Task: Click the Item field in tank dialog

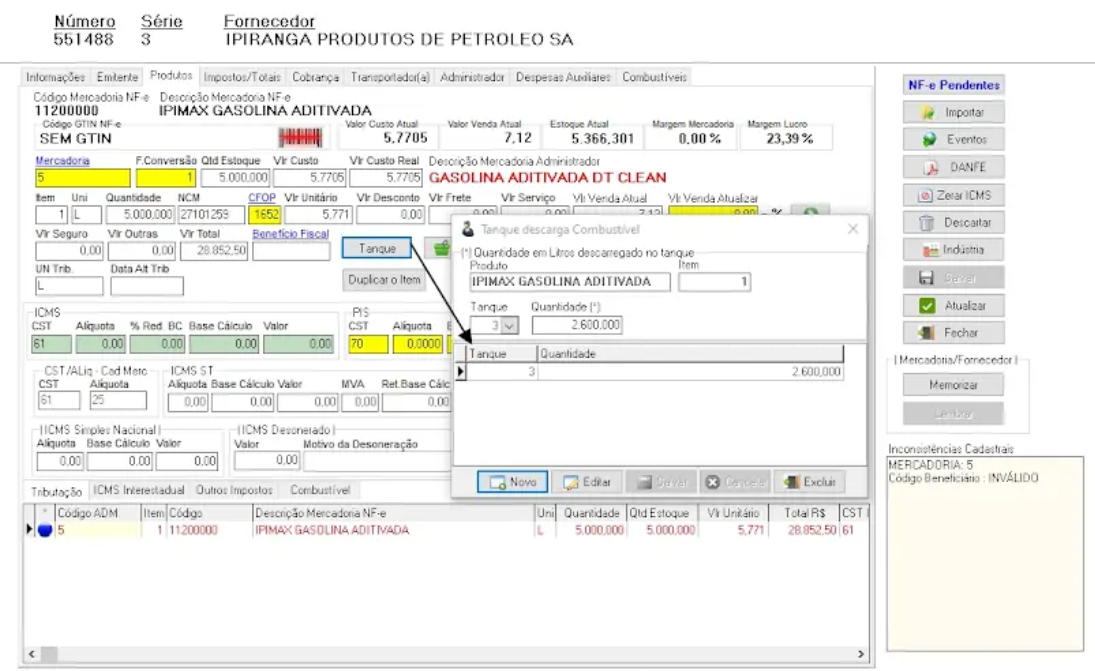Action: pyautogui.click(x=714, y=282)
